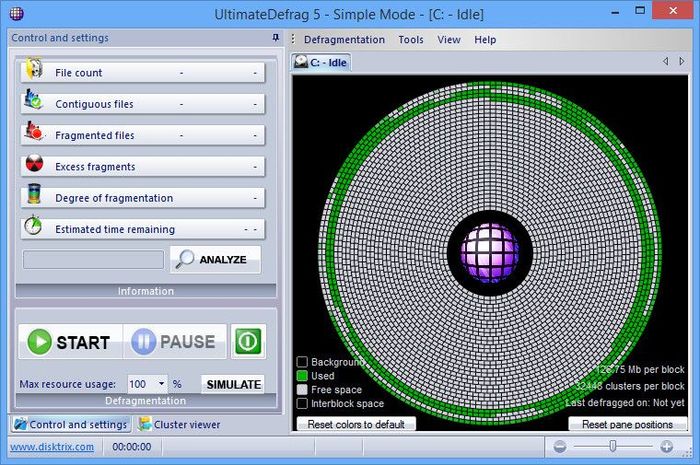Screen dimensions: 700x465
Task: Open the Help menu
Action: coord(485,40)
